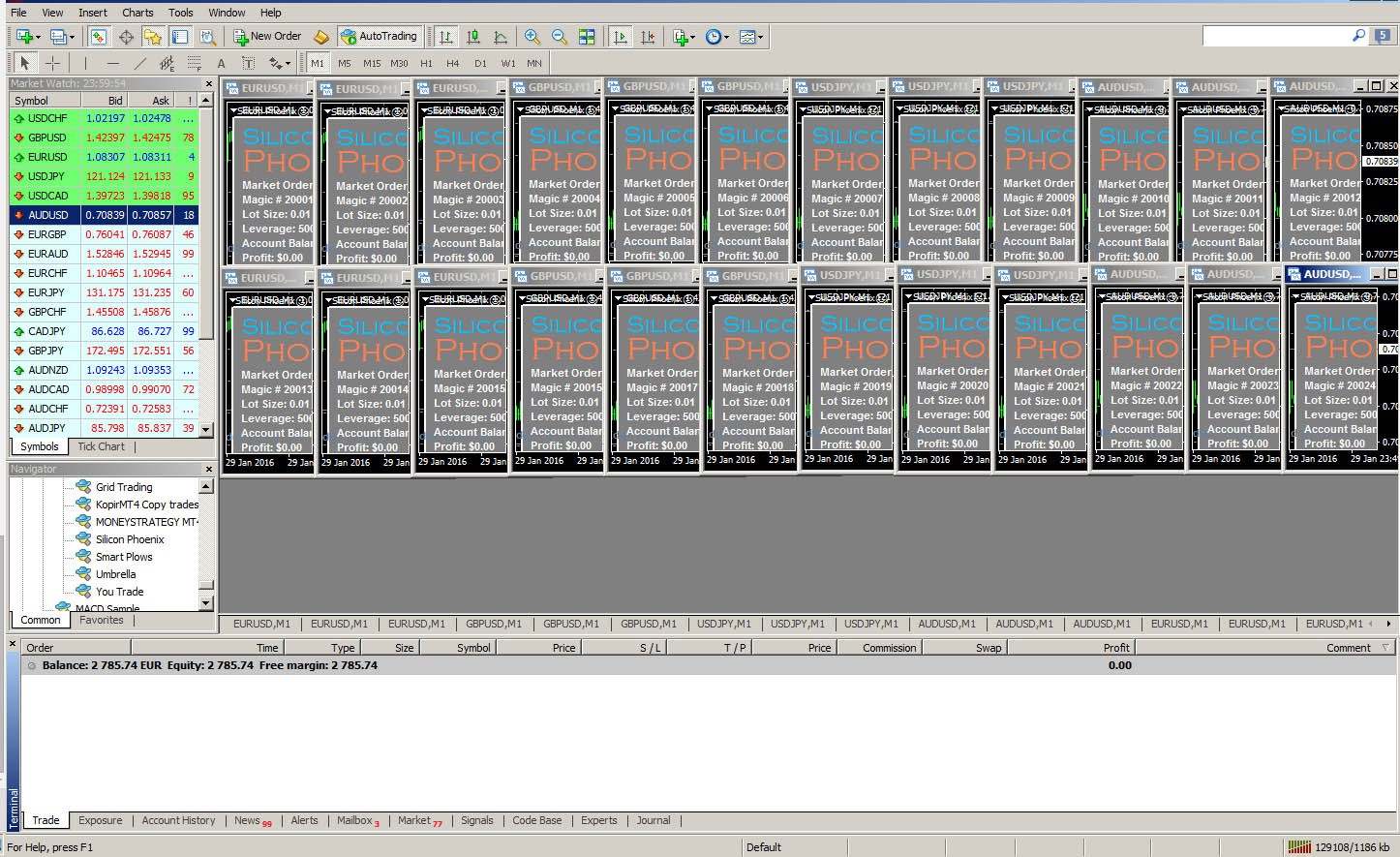Switch chart to Line Chart mode

(501, 37)
